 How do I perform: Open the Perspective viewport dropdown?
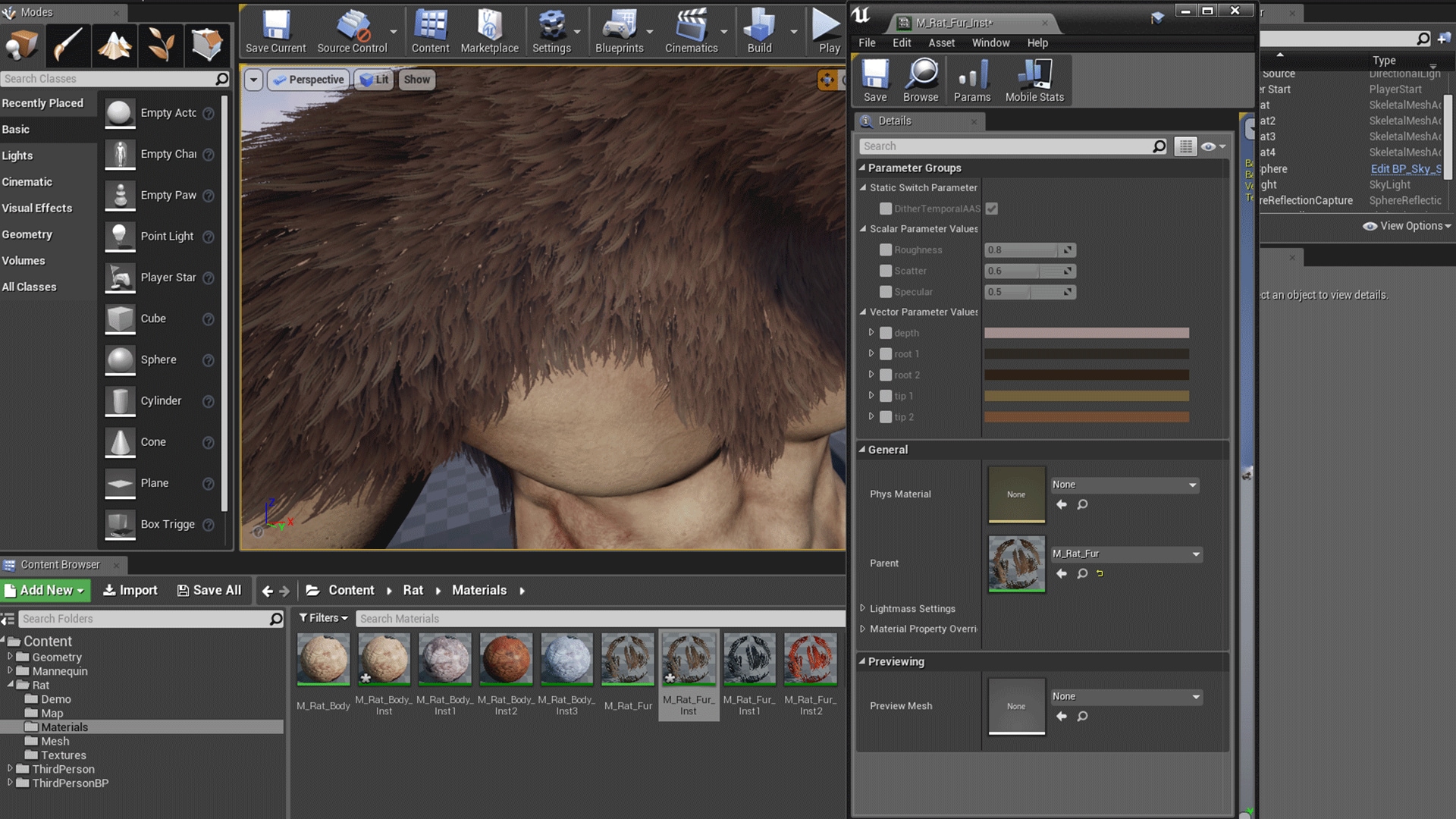point(308,79)
